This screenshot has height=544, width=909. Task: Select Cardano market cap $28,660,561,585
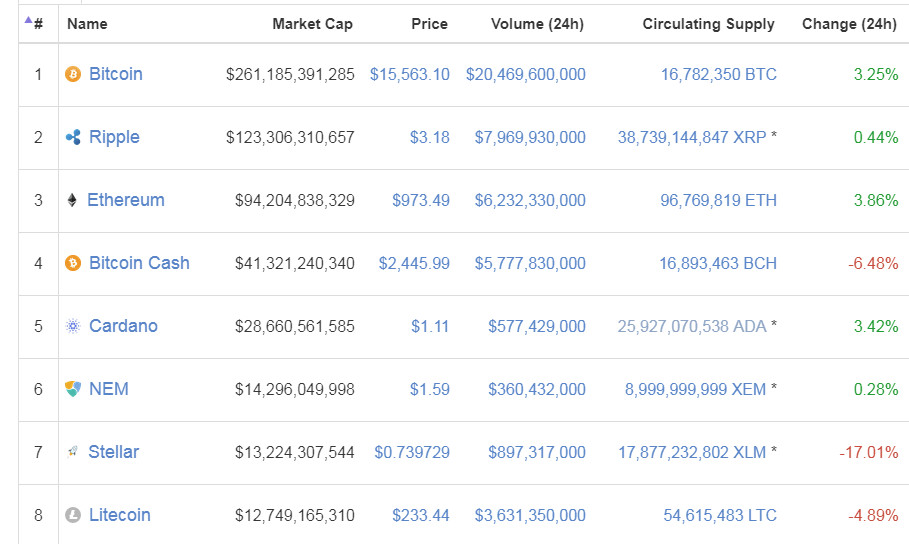(294, 327)
